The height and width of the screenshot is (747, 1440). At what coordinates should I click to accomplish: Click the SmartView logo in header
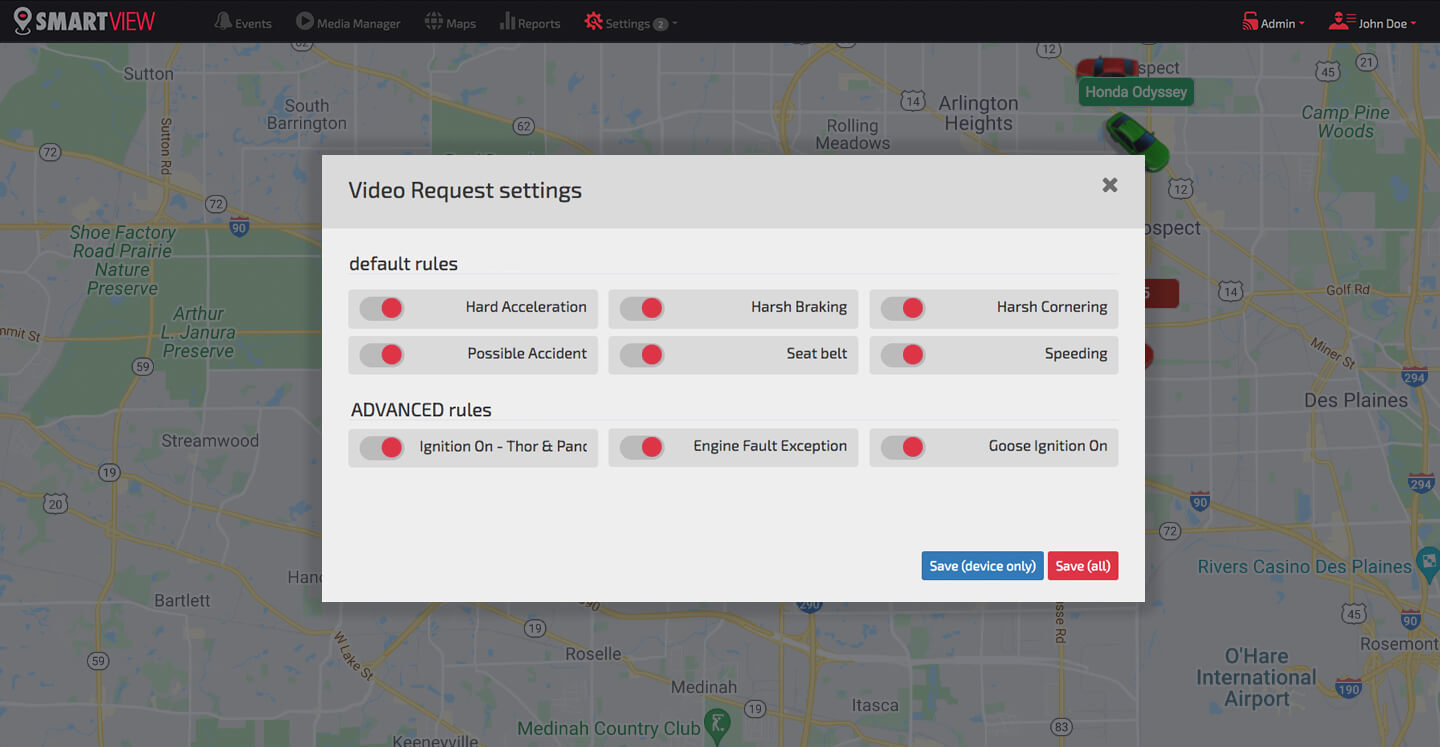click(x=84, y=21)
